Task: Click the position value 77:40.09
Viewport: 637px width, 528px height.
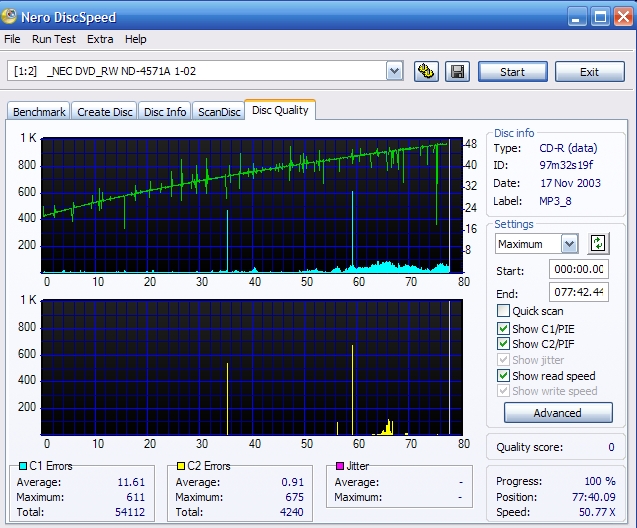Action: (594, 497)
